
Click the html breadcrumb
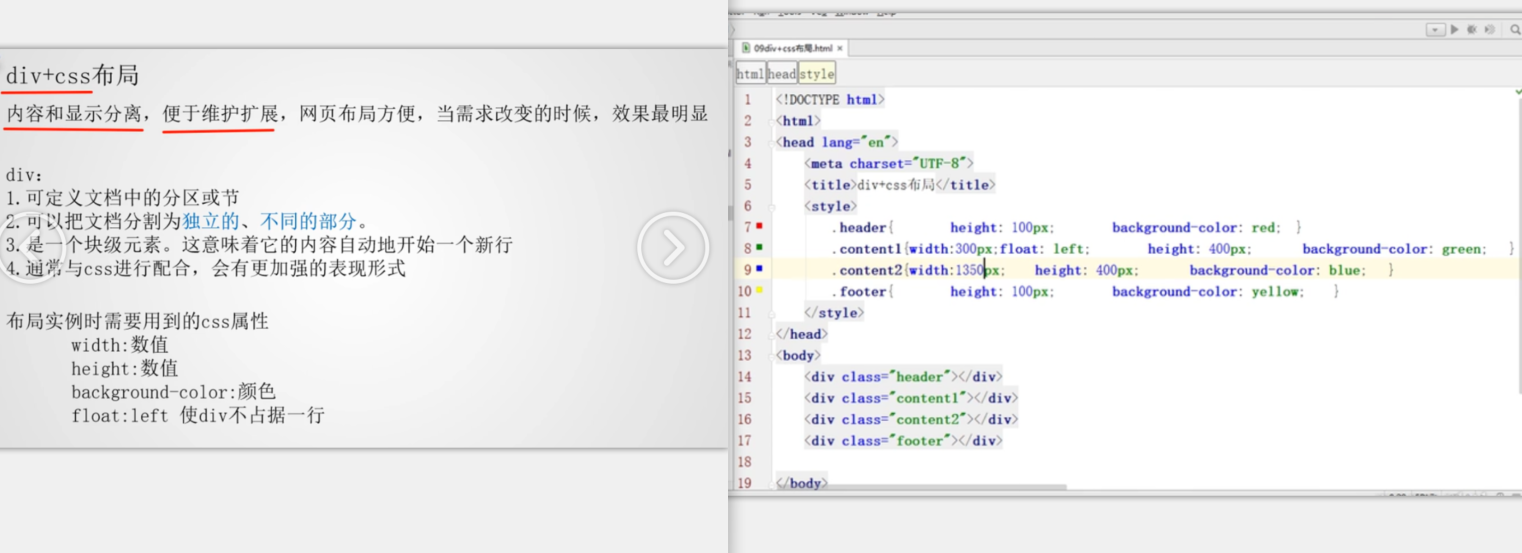pos(750,74)
